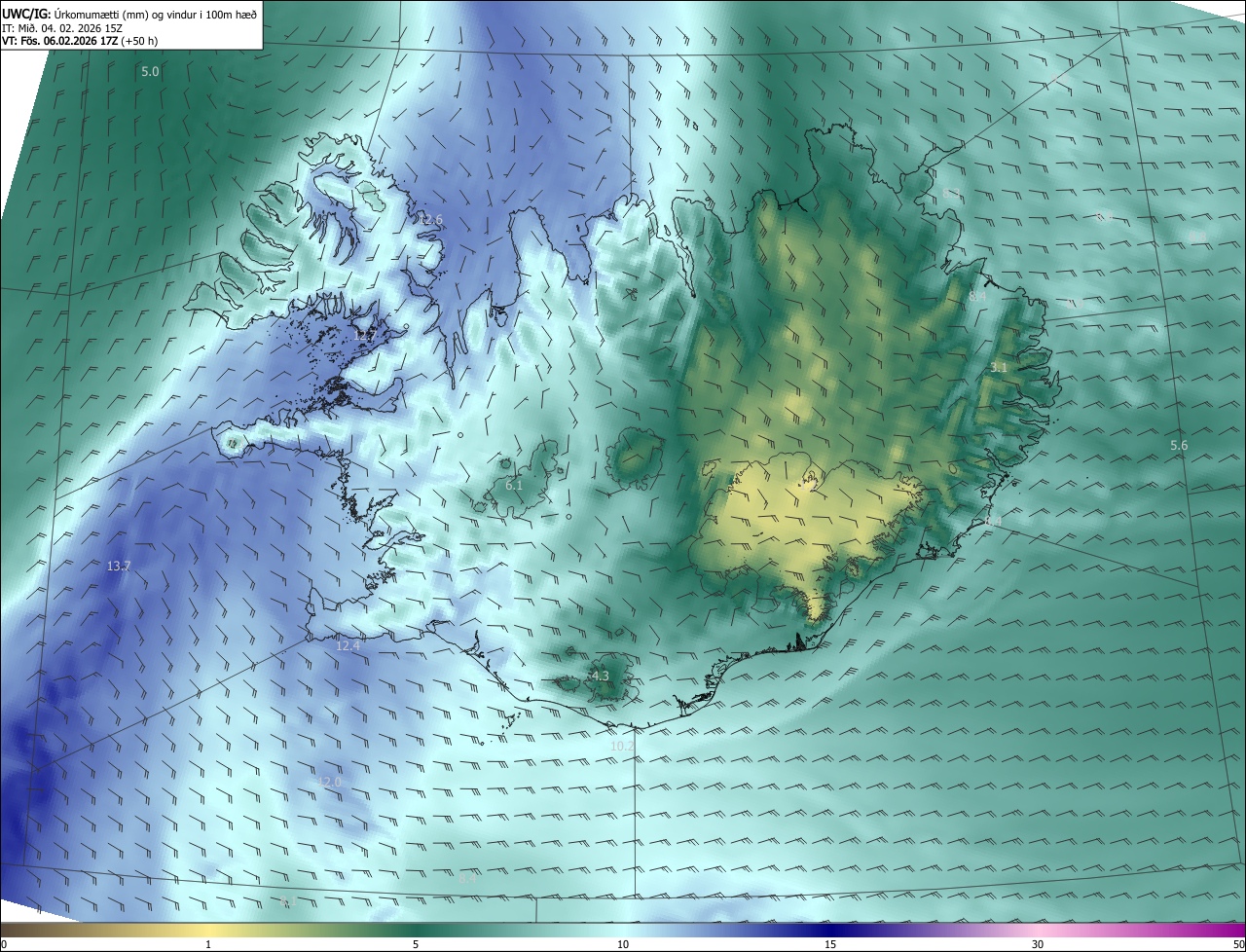Select the faint 8.3 value in the northeast
Viewport: 1246px width, 952px height.
(x=951, y=193)
